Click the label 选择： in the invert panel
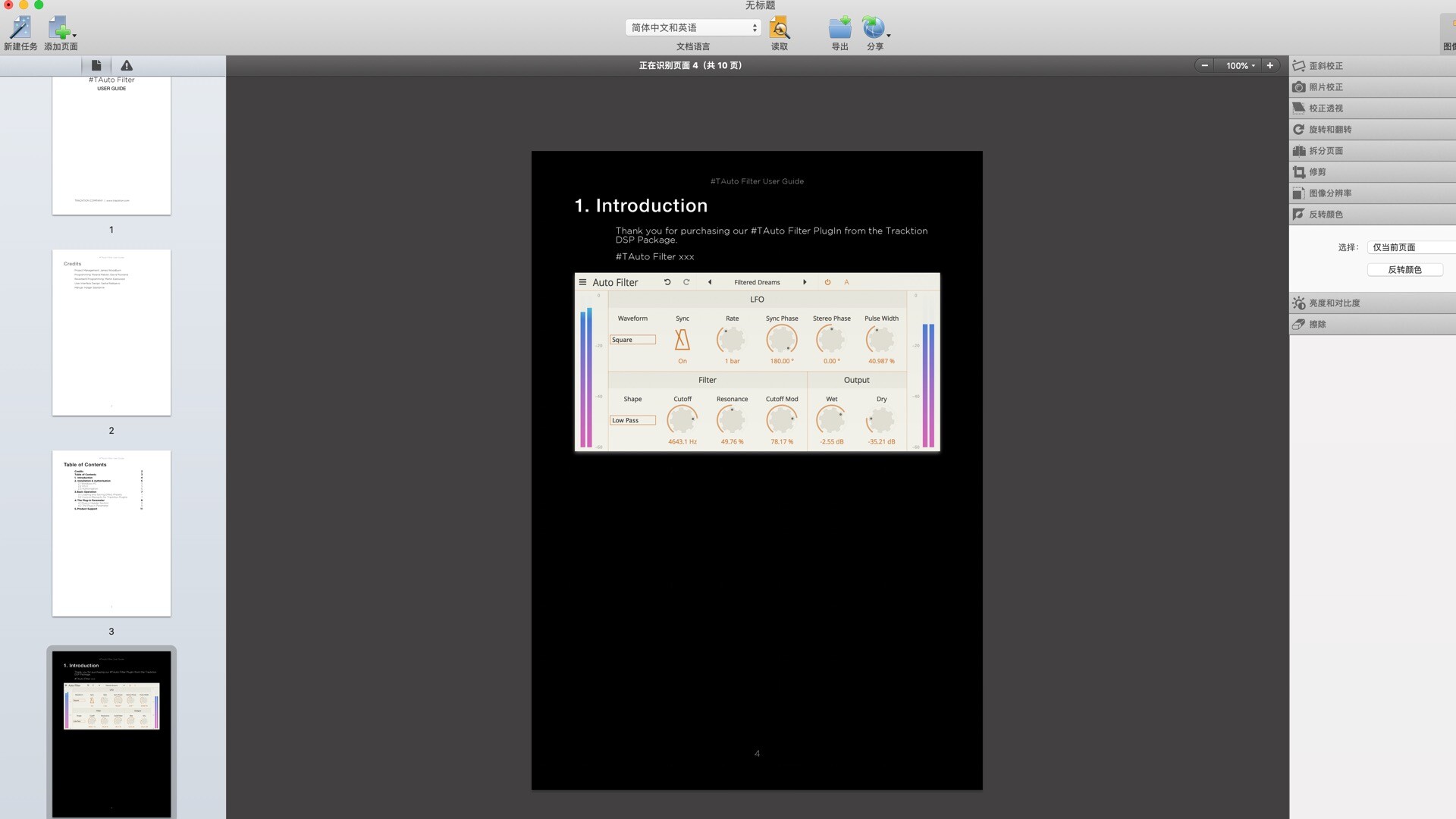This screenshot has height=819, width=1456. click(1348, 247)
